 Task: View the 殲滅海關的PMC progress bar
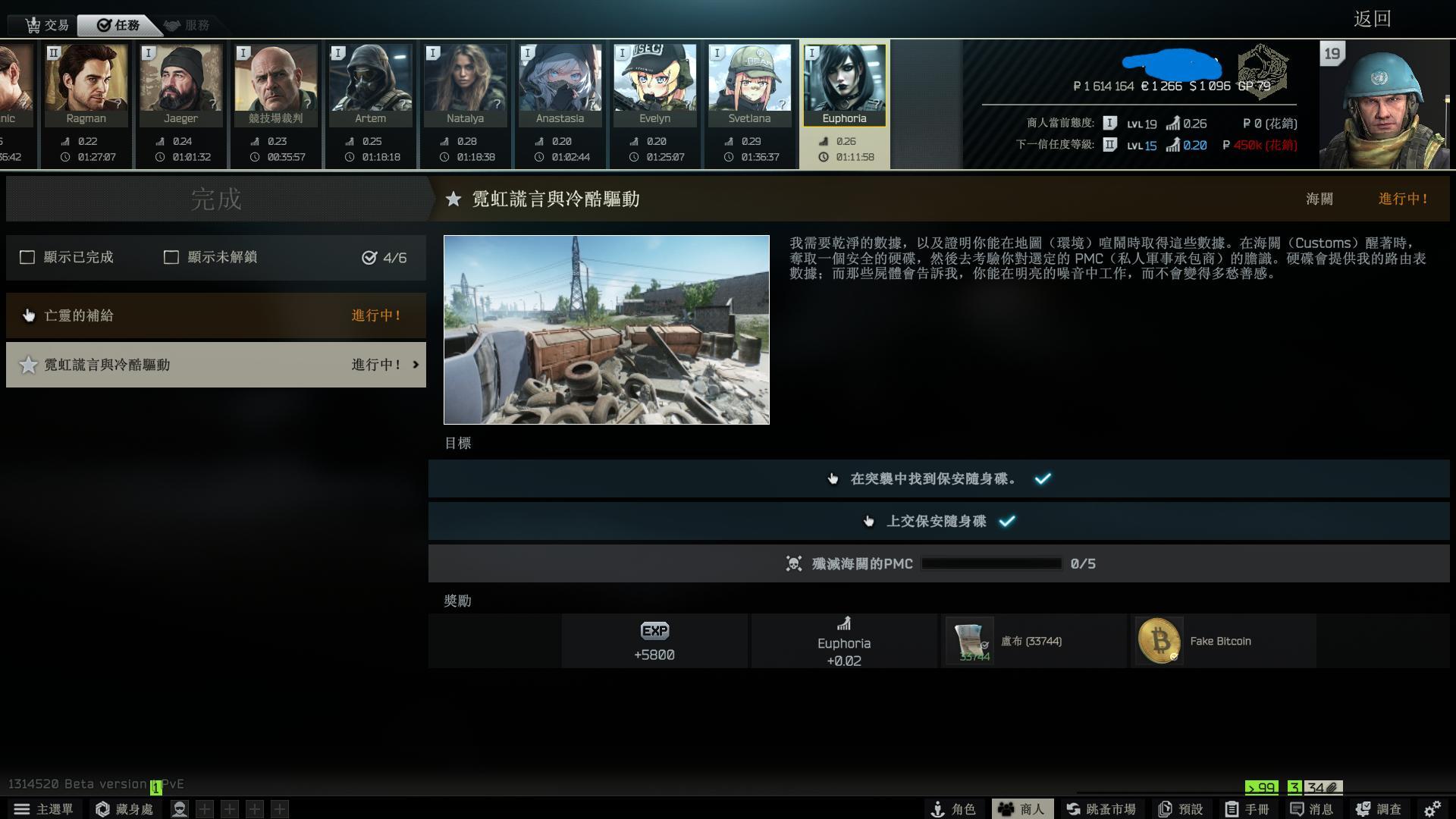point(990,563)
